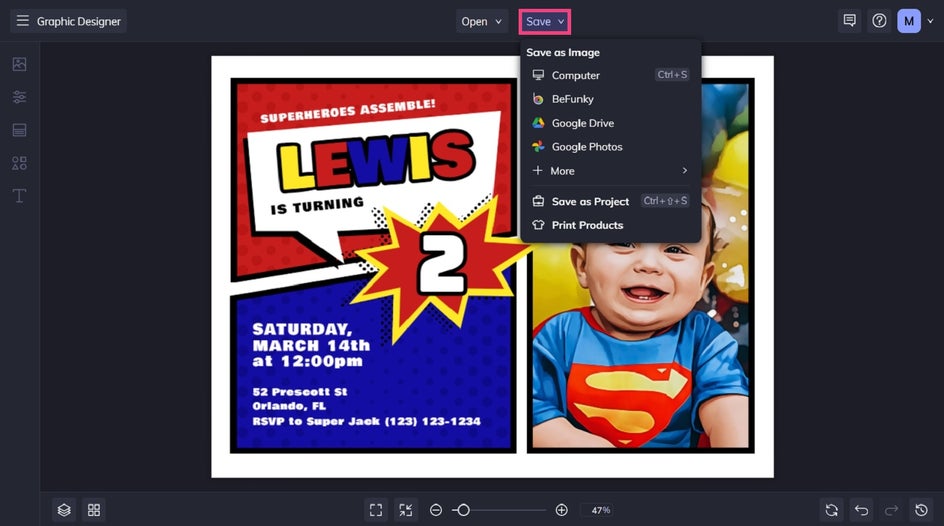Fit canvas to screen
Screen dimensions: 944x526
tap(376, 510)
